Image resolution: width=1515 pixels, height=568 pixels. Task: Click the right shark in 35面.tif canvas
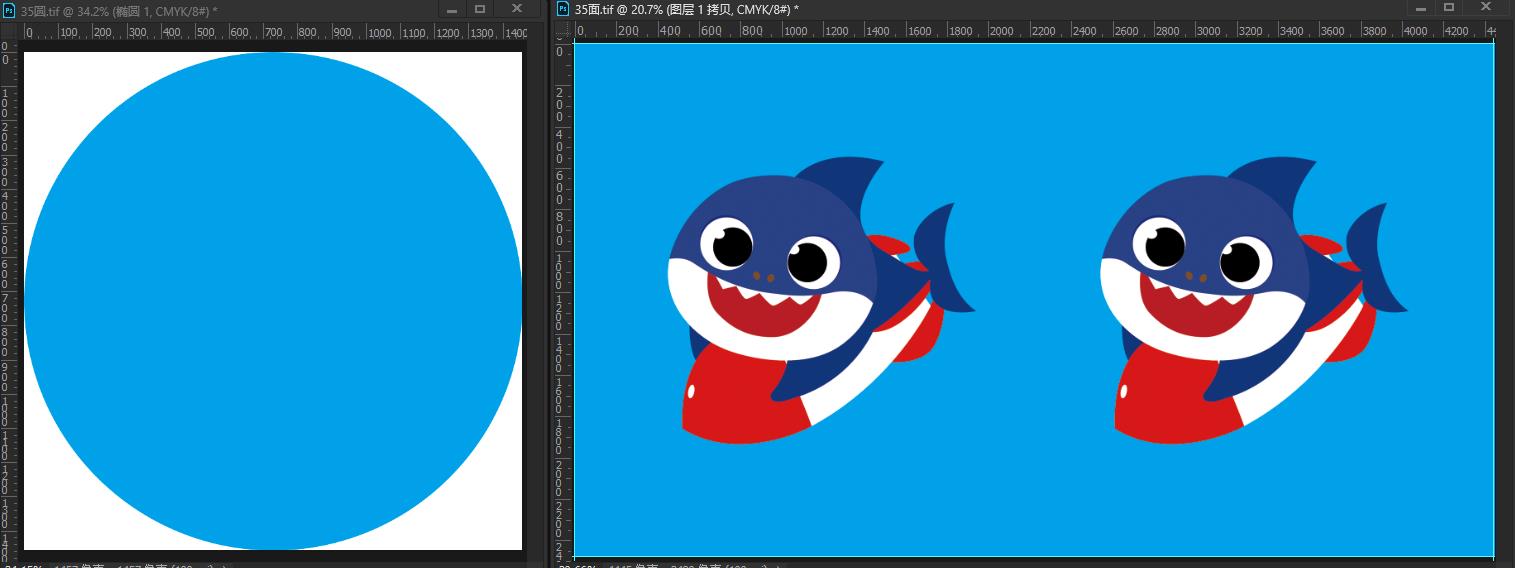pos(1253,300)
